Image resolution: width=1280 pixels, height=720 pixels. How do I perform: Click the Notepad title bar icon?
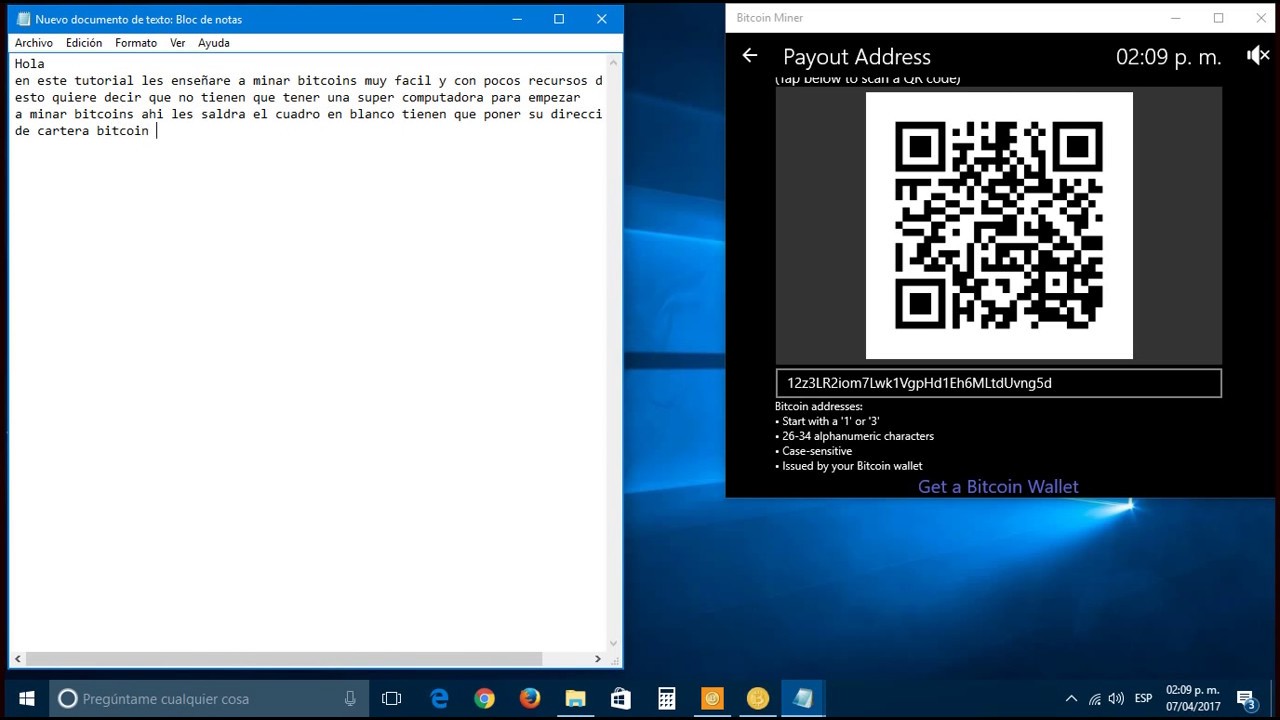click(24, 19)
